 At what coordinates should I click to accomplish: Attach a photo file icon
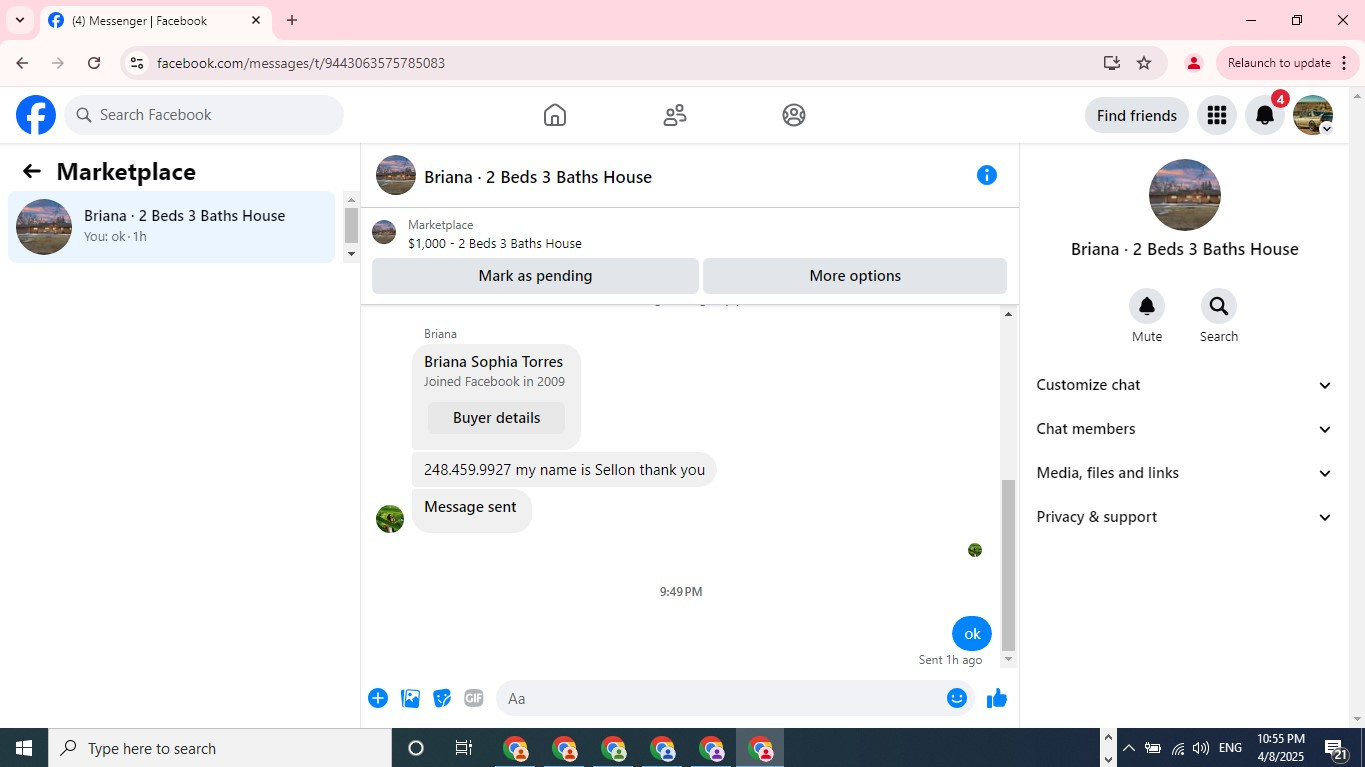(x=410, y=698)
